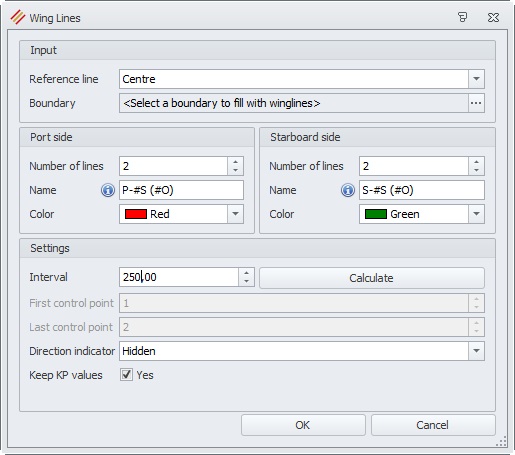This screenshot has height=455, width=515.
Task: Click the Green color swatch
Action: (x=376, y=214)
